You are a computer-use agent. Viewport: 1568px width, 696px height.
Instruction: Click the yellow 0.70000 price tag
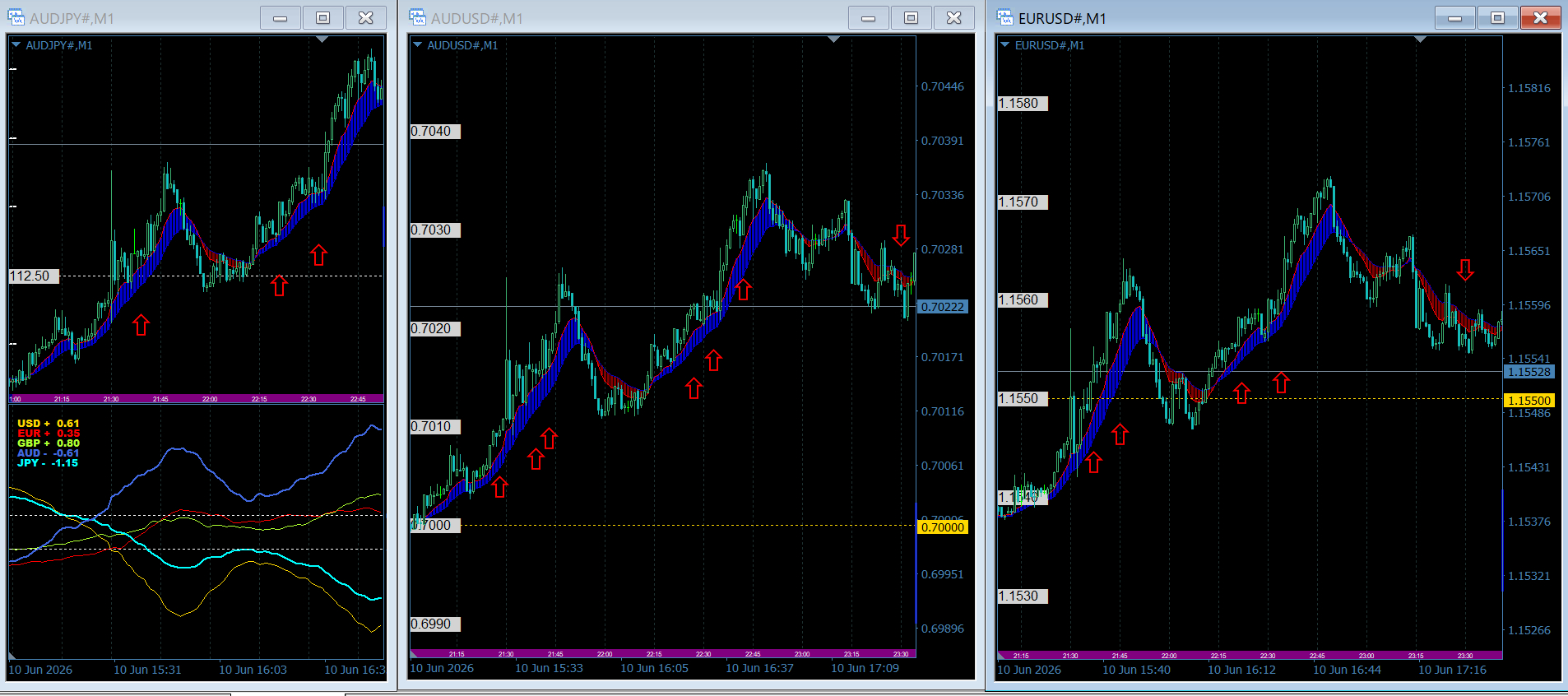pyautogui.click(x=943, y=527)
